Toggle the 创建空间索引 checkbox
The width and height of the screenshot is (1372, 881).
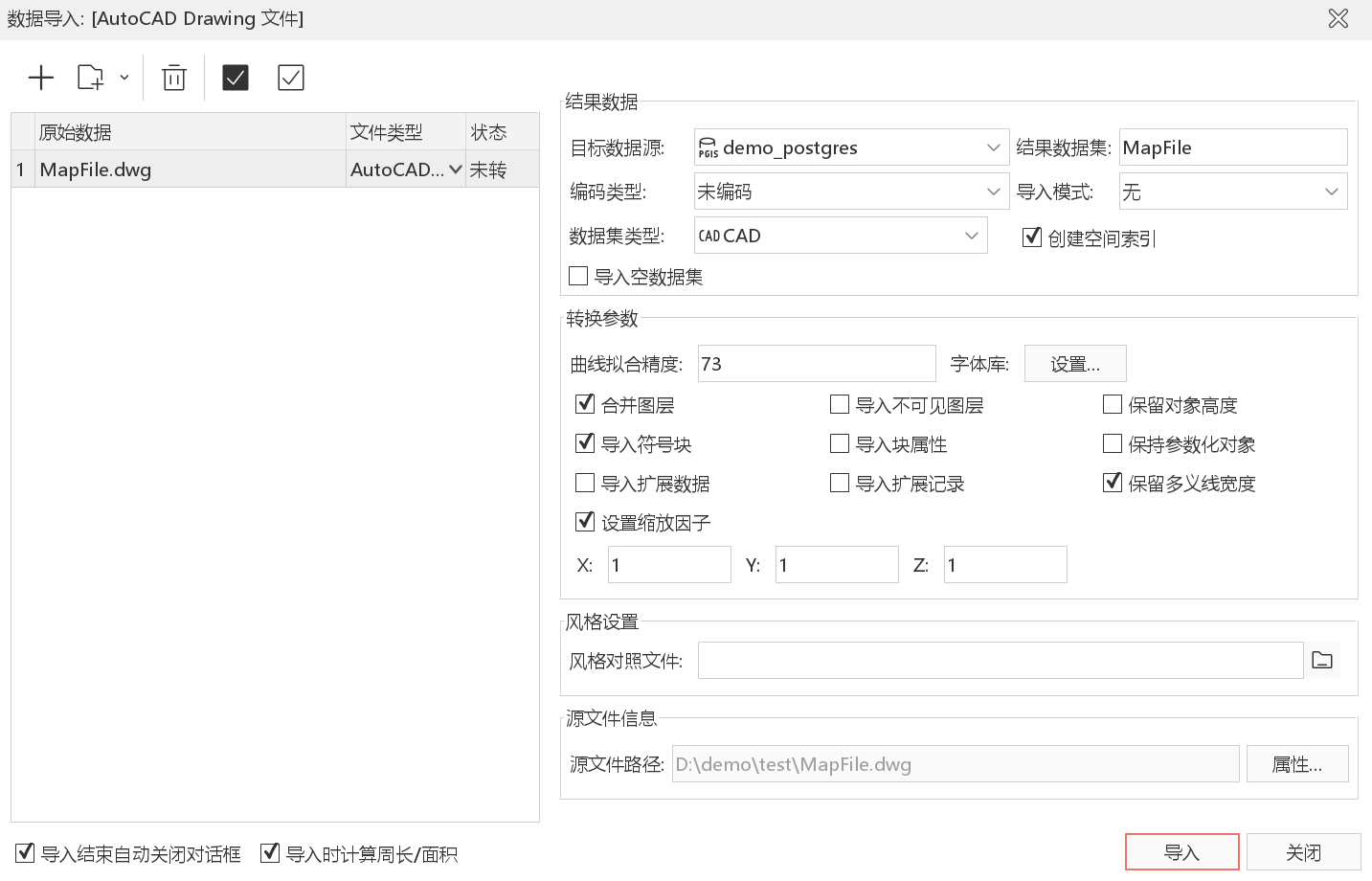click(1032, 237)
